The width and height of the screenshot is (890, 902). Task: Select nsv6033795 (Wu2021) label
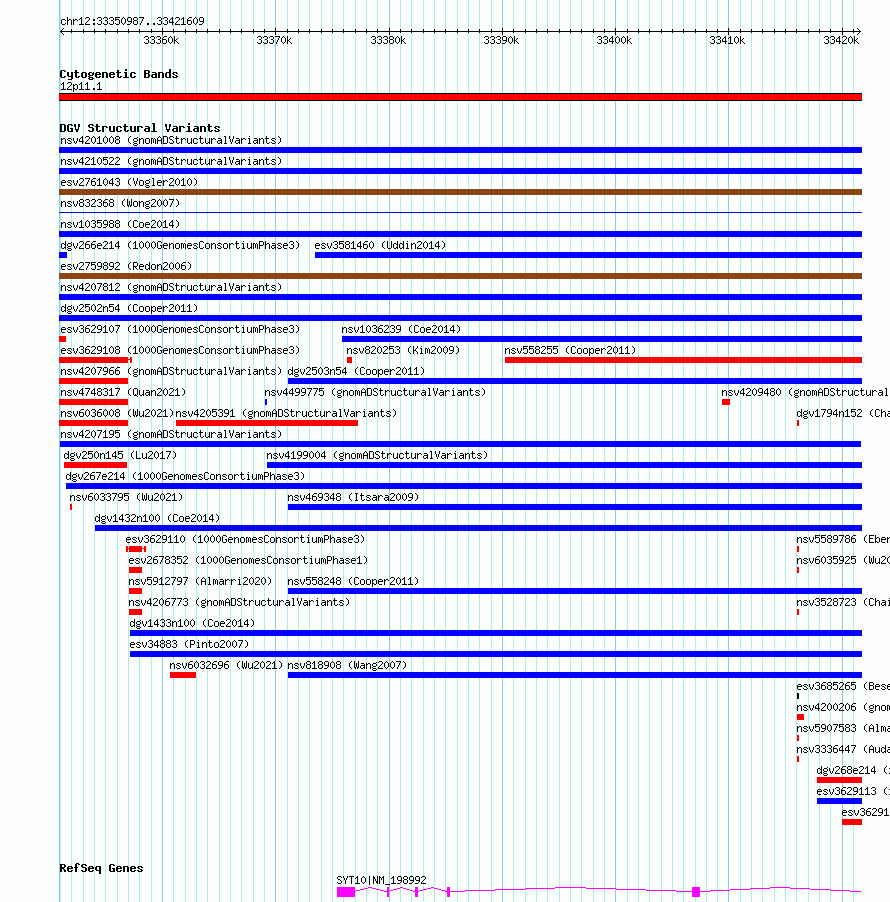[x=126, y=497]
